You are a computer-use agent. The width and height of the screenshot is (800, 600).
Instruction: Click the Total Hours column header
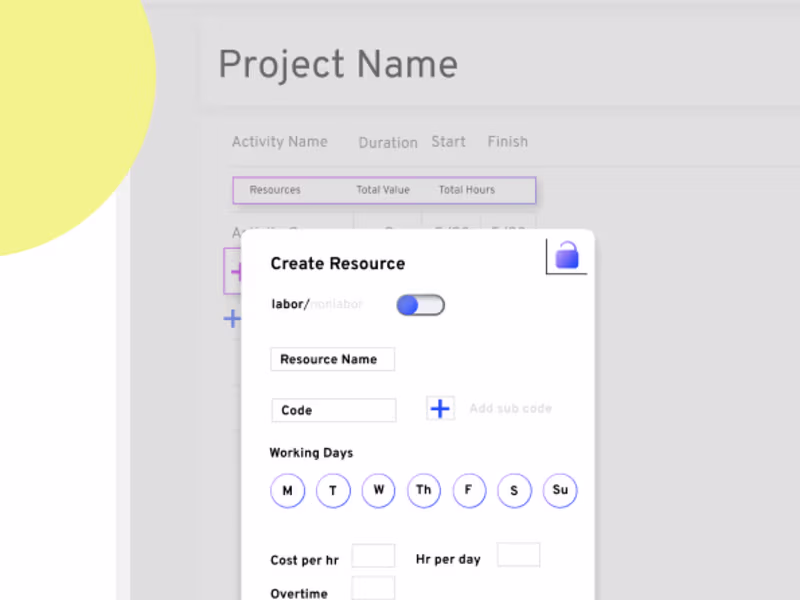tap(467, 190)
